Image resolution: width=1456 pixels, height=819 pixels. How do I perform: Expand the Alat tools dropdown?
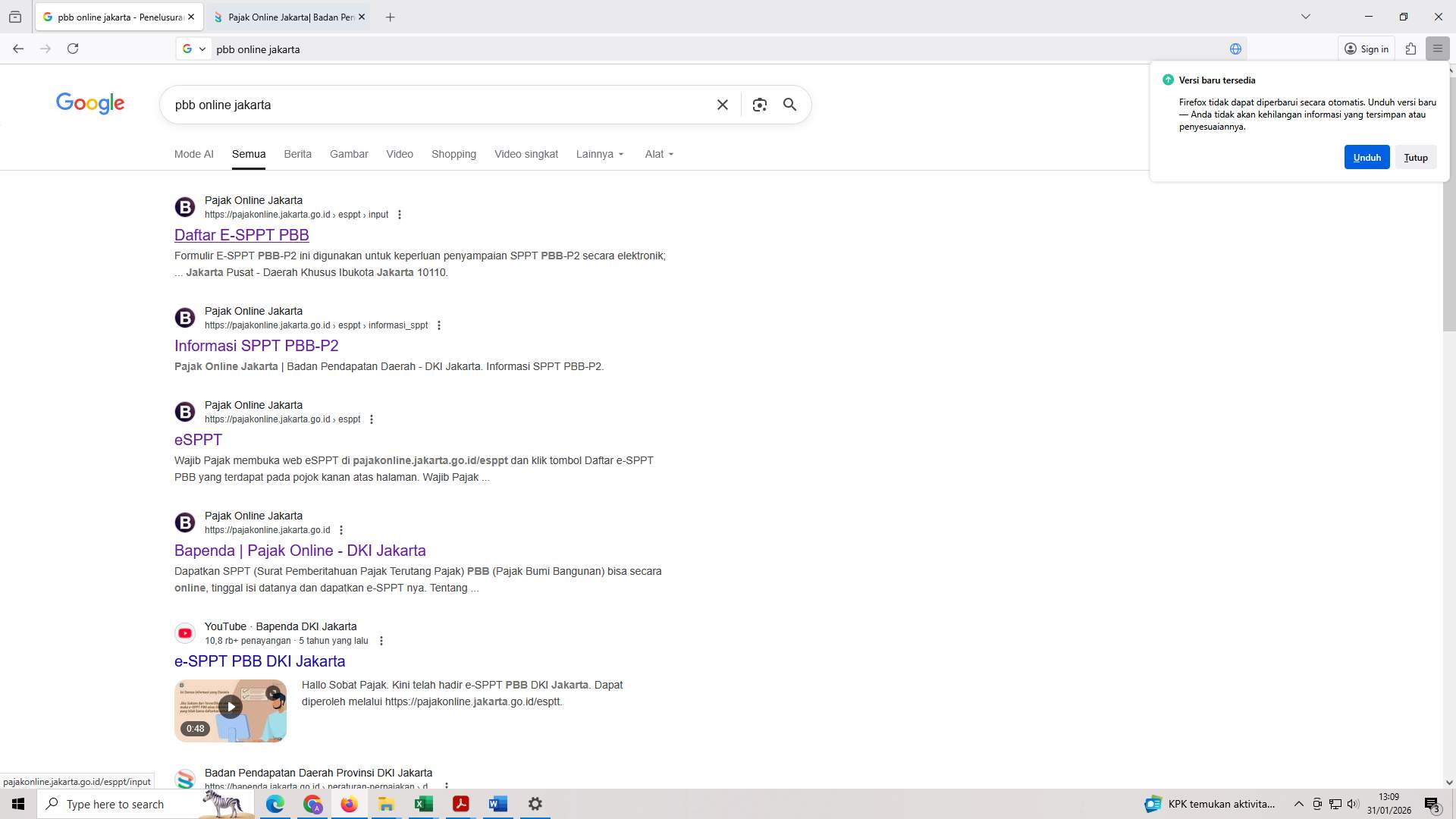tap(657, 154)
